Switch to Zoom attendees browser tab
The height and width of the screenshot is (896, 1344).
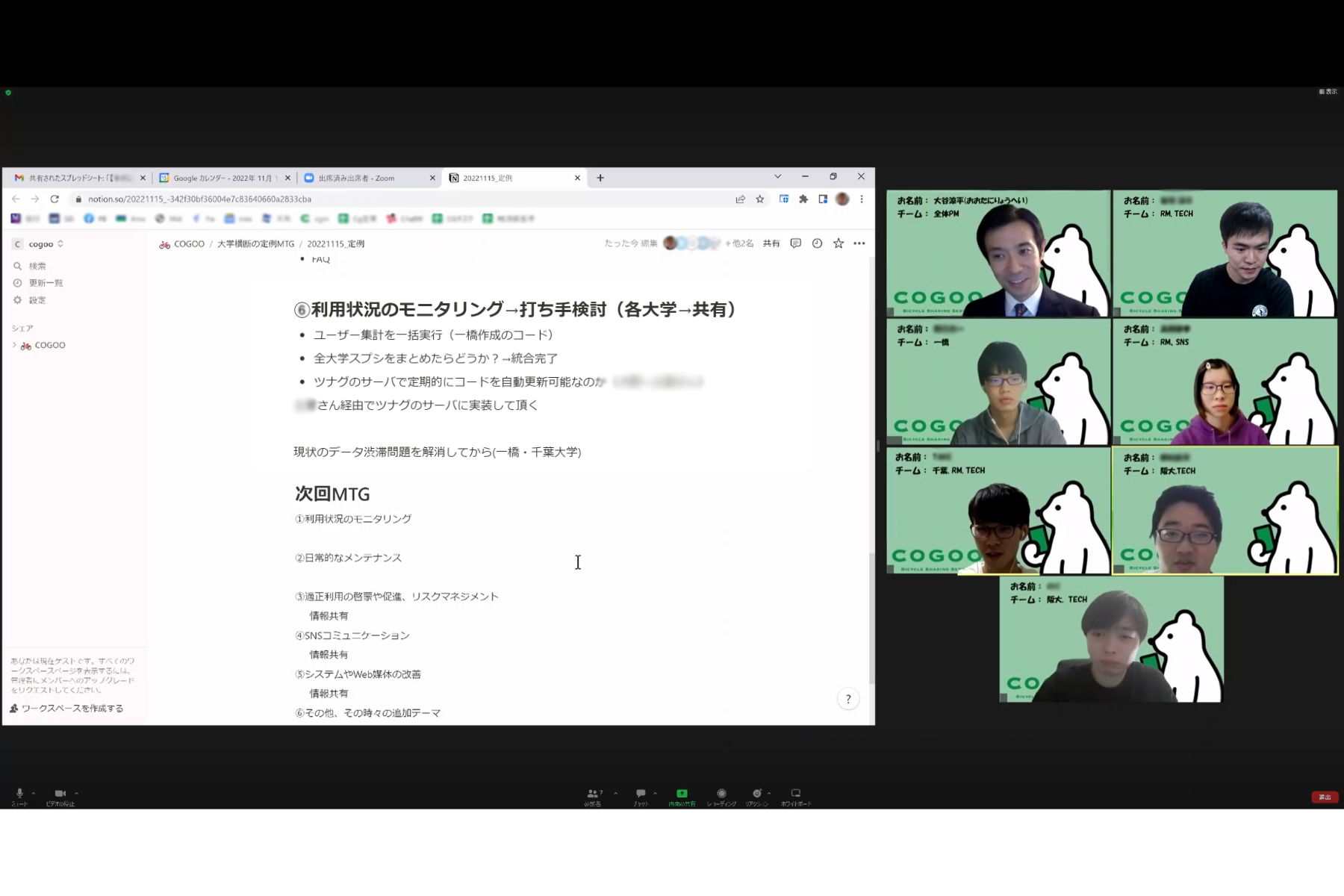[368, 178]
